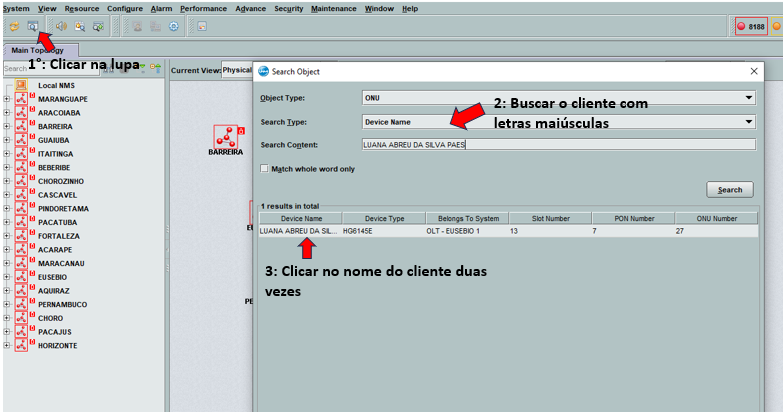
Task: Expand the EUSEBIO tree node
Action: pyautogui.click(x=7, y=277)
